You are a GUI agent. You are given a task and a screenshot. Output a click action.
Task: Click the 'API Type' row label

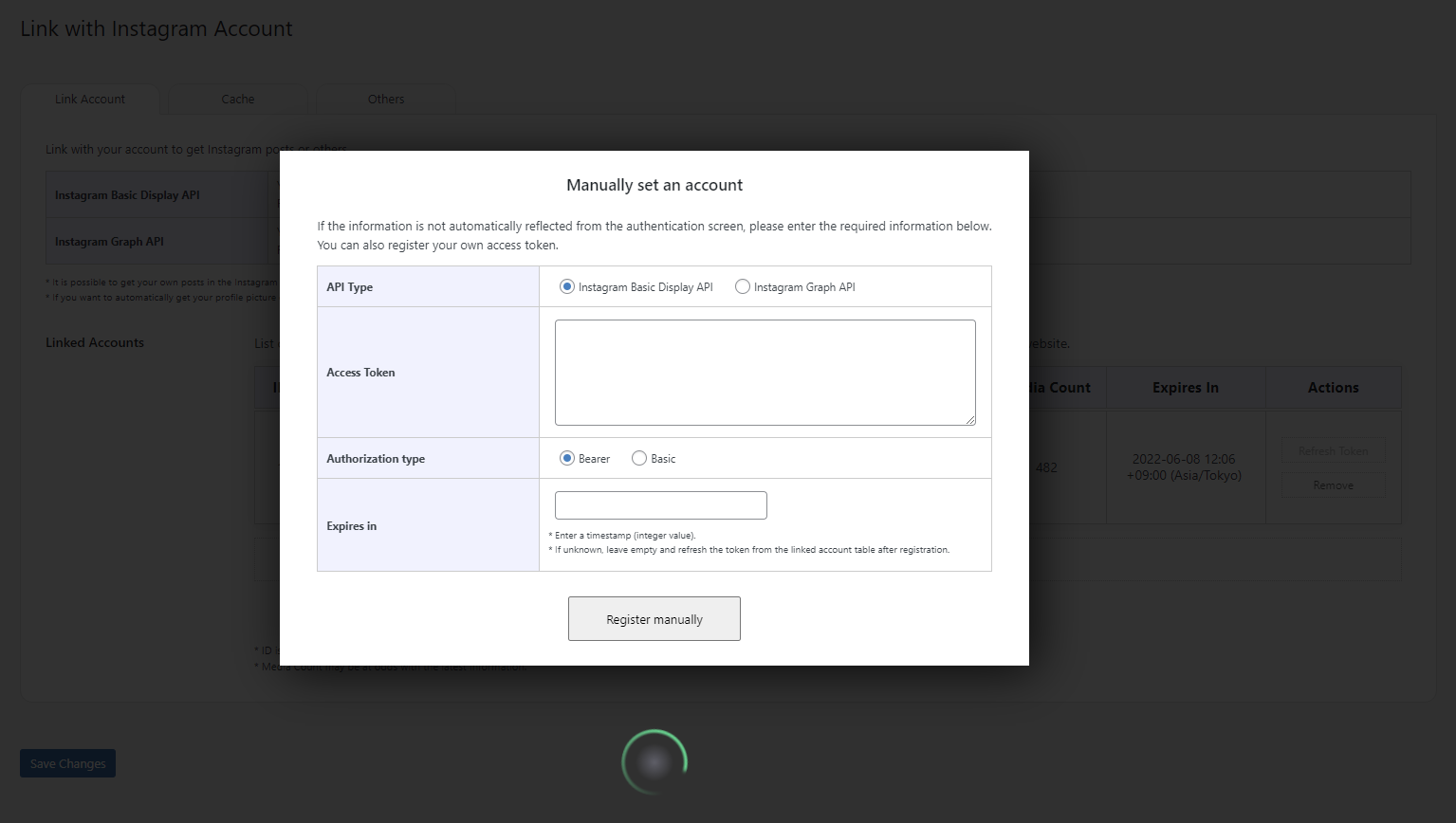pos(350,287)
